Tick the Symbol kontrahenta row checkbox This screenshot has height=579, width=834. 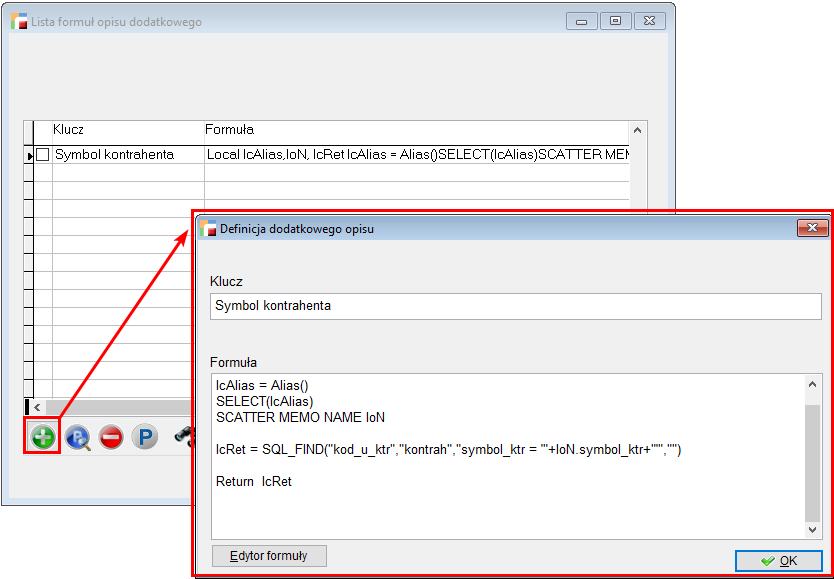[42, 155]
